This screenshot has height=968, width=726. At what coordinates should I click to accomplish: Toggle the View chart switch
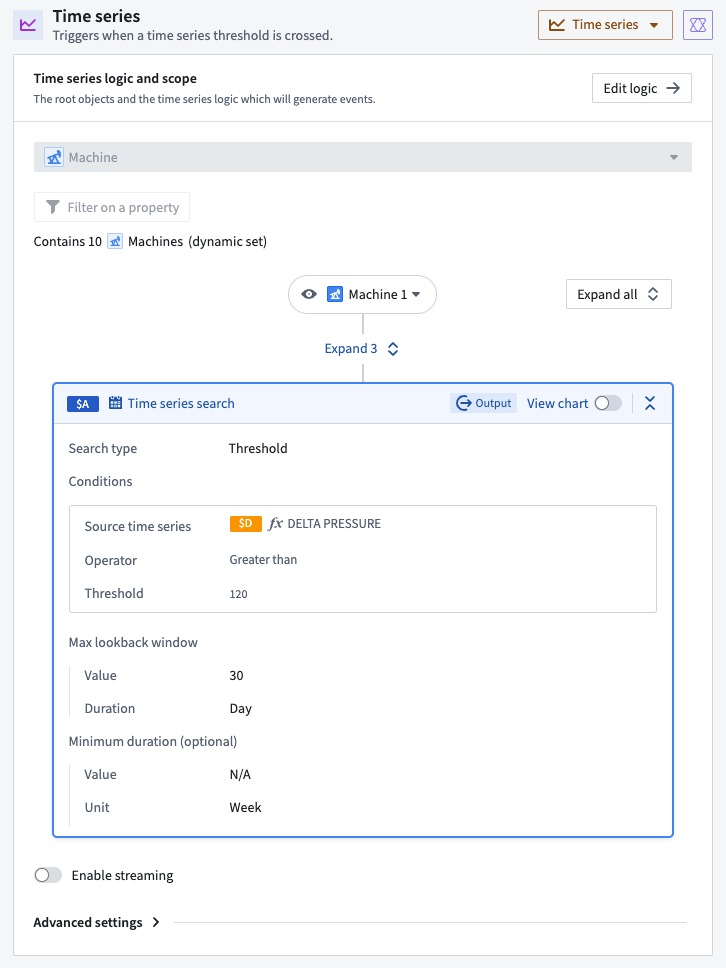pos(608,403)
